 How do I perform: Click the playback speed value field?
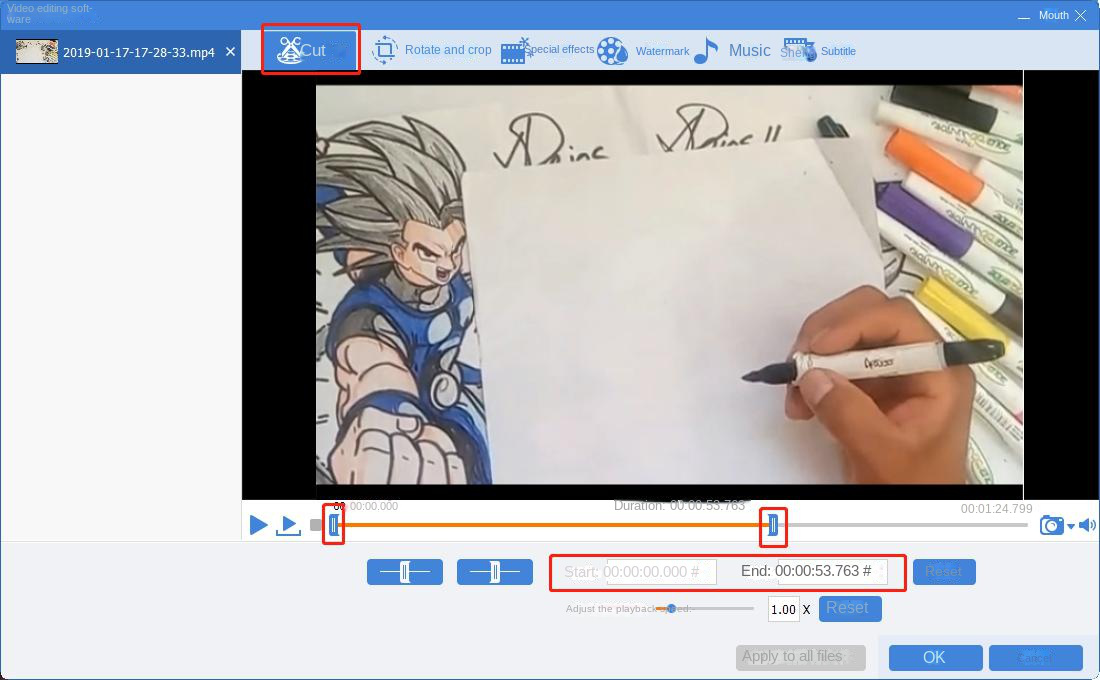[x=784, y=609]
